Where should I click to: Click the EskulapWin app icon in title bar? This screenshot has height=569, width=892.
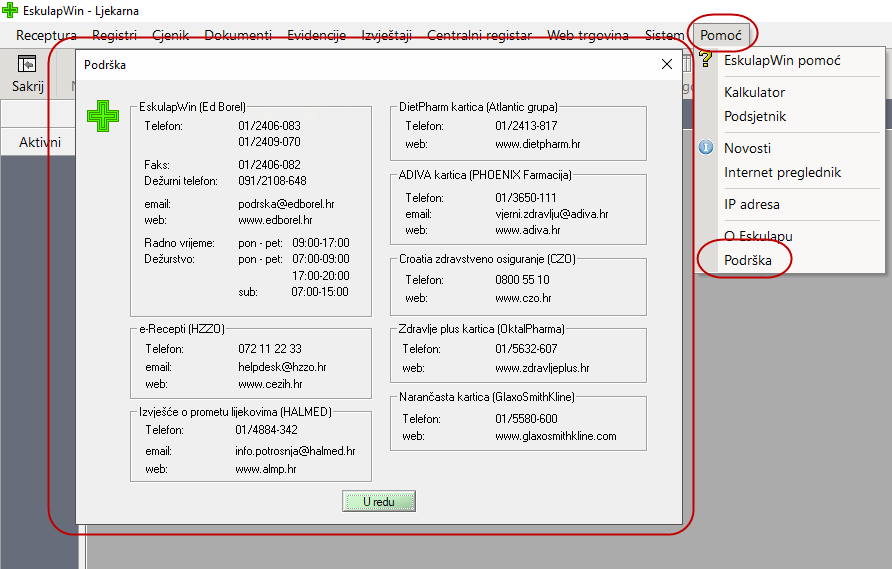10,11
